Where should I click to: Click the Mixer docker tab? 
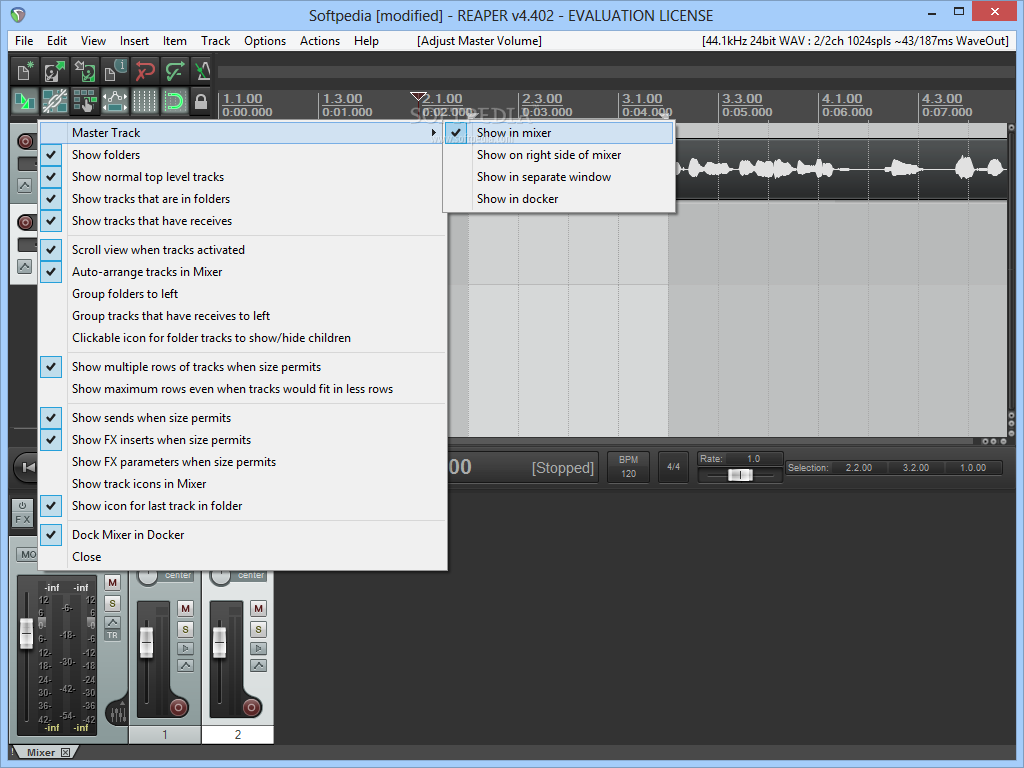click(40, 753)
